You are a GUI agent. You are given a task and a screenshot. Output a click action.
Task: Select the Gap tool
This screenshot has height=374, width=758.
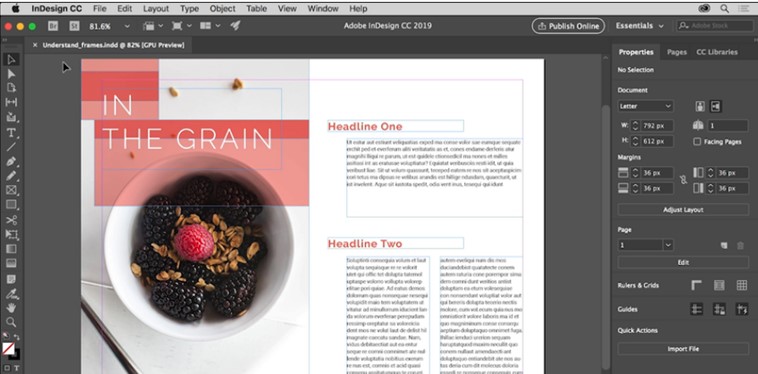(x=12, y=102)
